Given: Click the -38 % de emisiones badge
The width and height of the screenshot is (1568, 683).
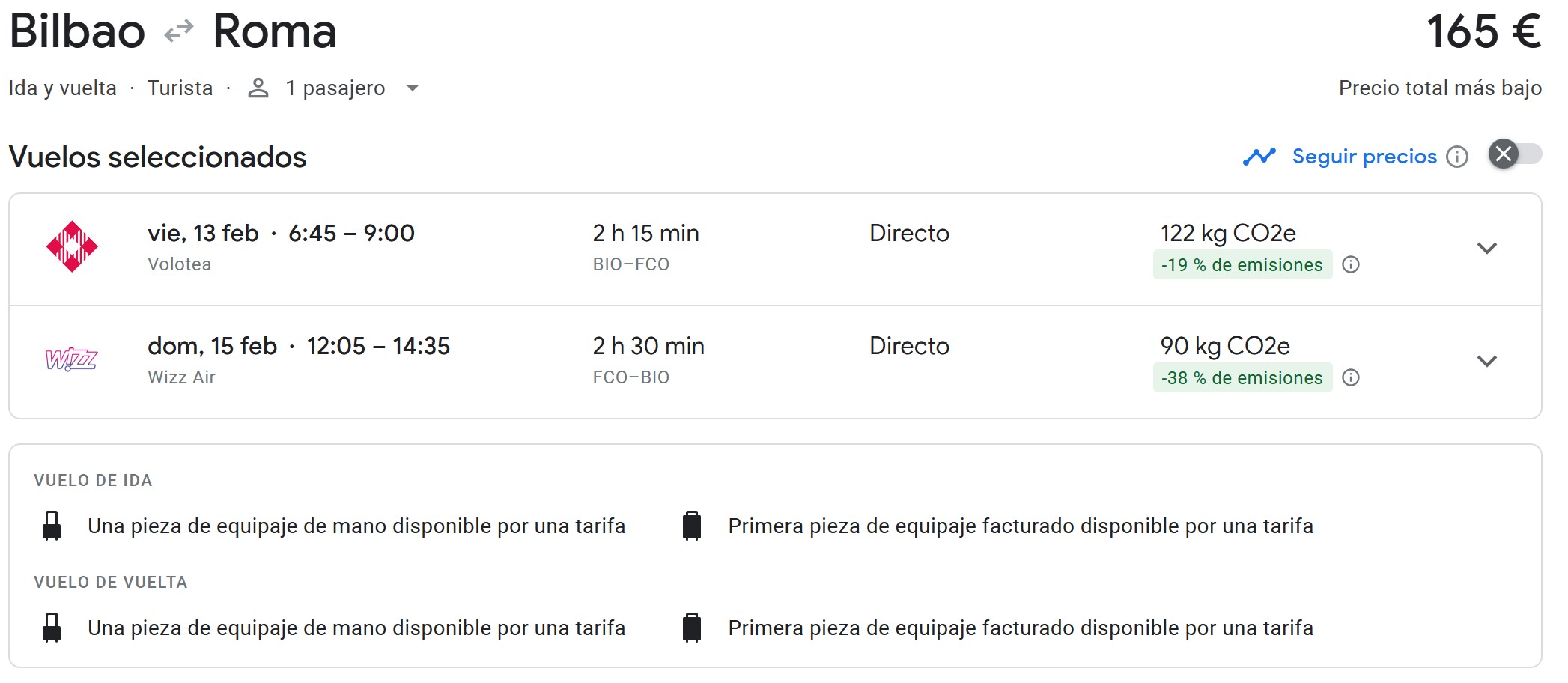Looking at the screenshot, I should tap(1242, 378).
